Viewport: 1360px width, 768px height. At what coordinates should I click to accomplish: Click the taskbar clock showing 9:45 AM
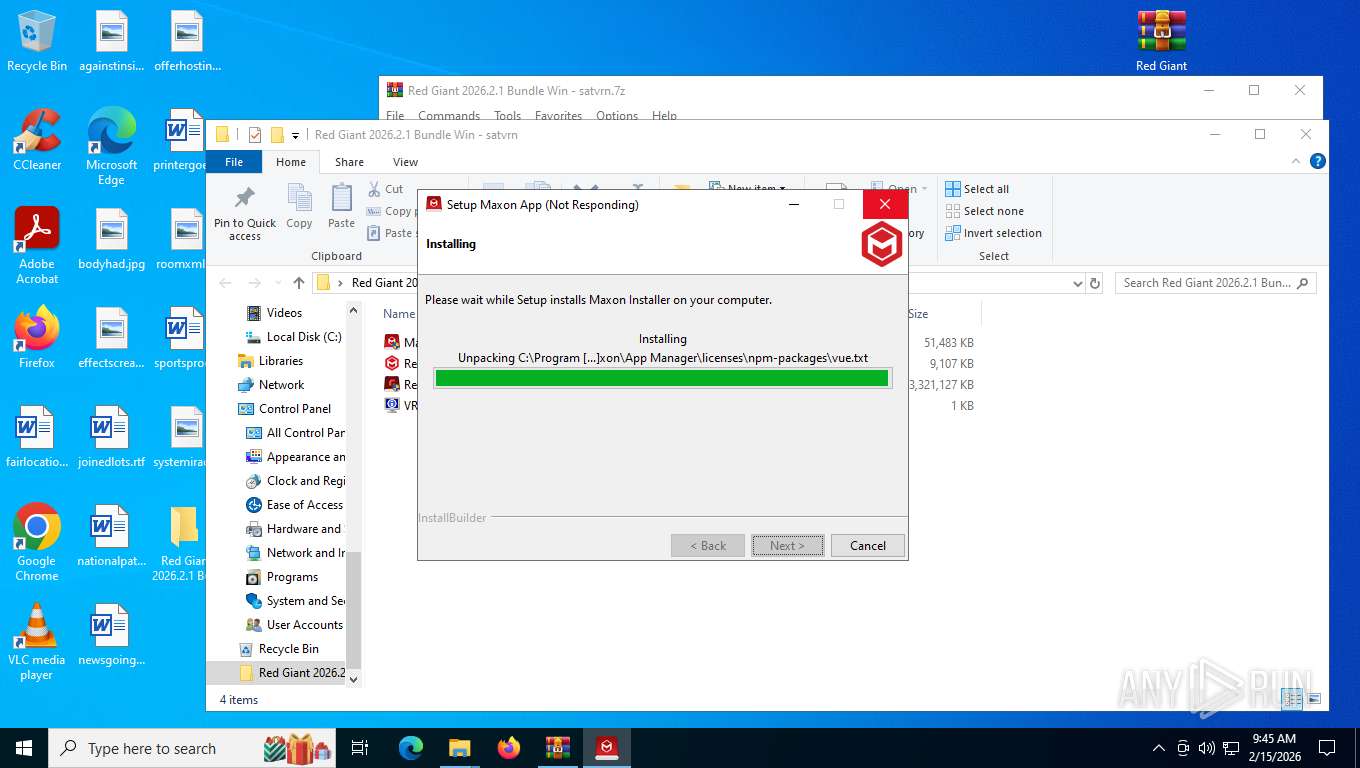[x=1274, y=748]
